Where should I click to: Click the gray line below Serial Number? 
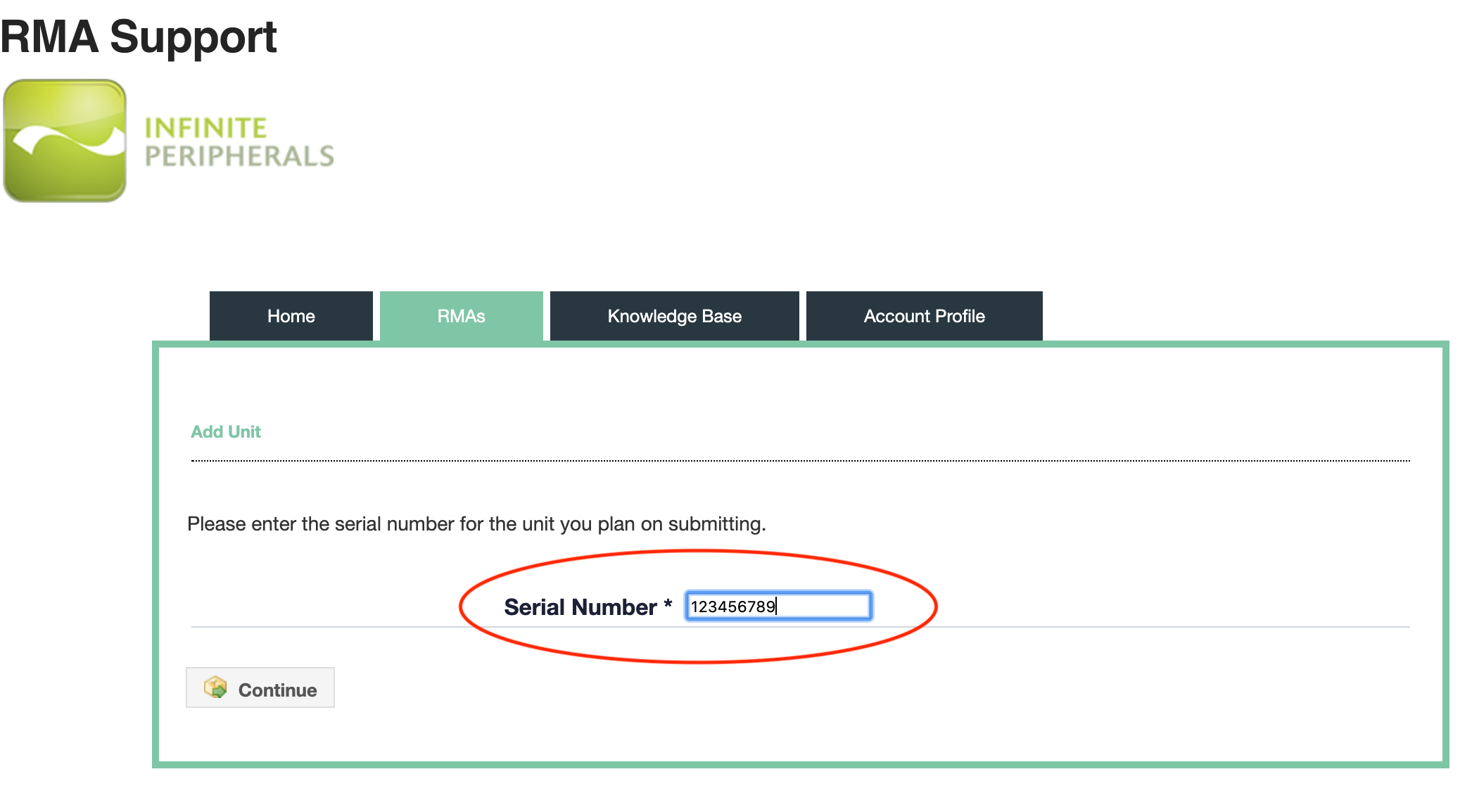pos(1126,626)
